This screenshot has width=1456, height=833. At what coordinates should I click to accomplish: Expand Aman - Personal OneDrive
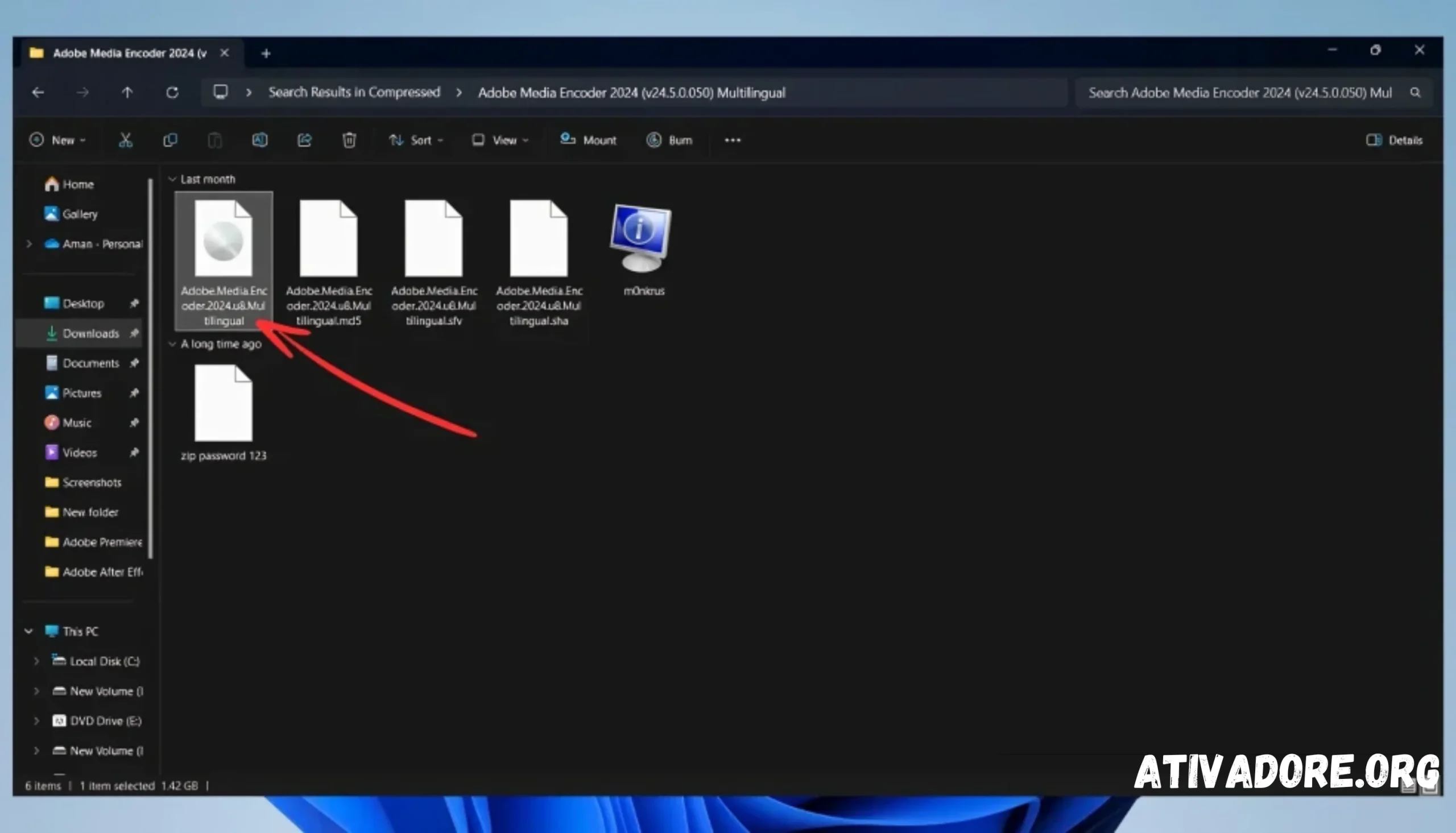28,244
